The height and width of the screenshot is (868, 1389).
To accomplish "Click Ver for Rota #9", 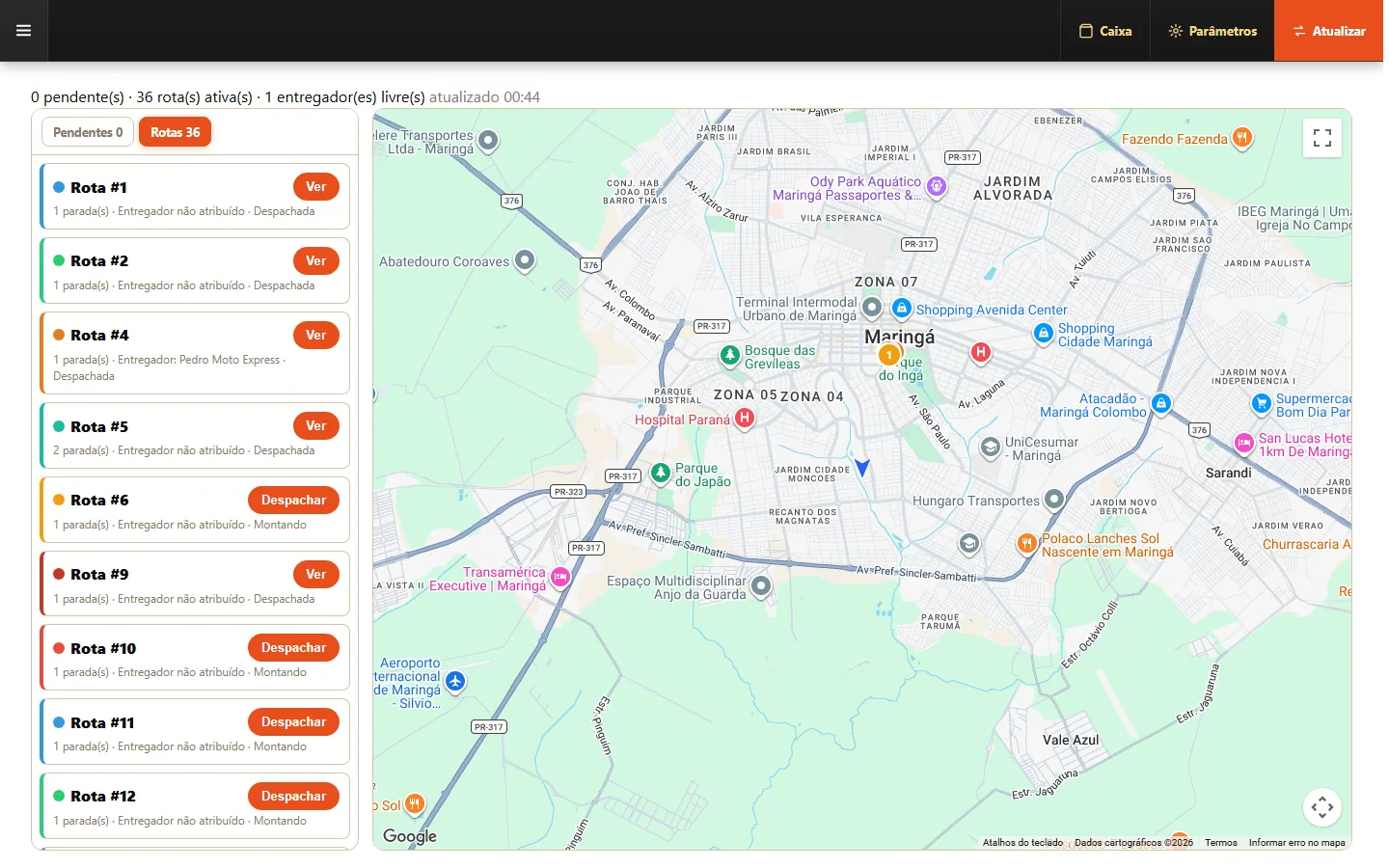I will pos(316,575).
